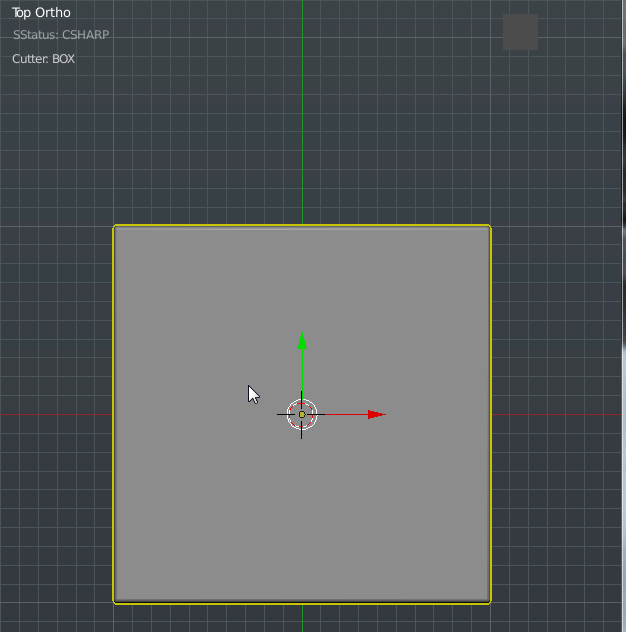Click cube's right edge where red axis crosses

(x=490, y=414)
